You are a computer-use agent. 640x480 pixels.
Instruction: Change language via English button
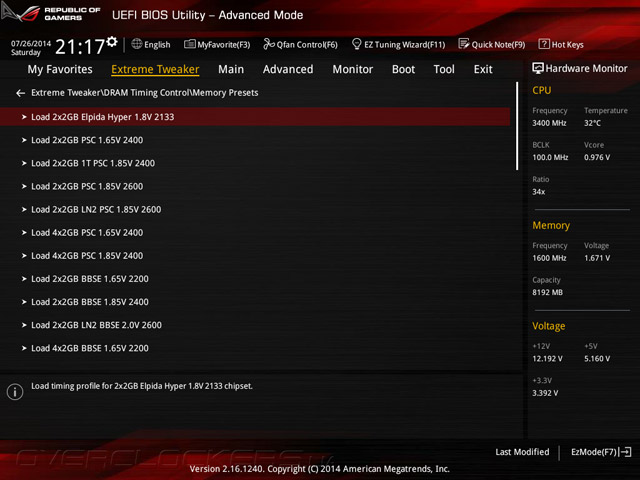point(151,44)
